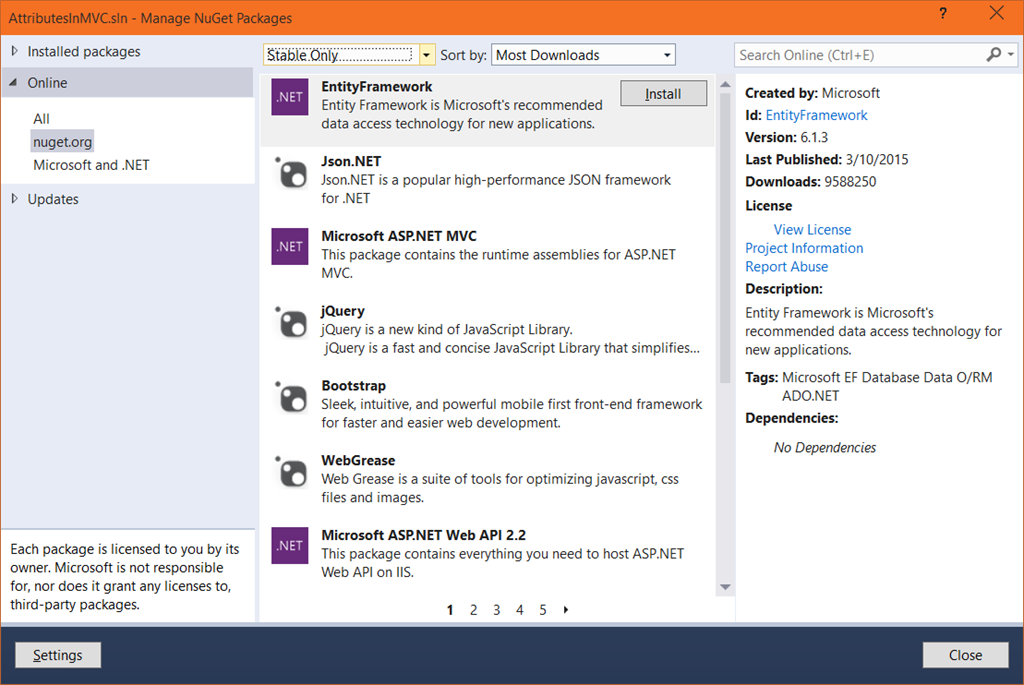The width and height of the screenshot is (1024, 685).
Task: Click the jQuery package icon
Action: (291, 323)
